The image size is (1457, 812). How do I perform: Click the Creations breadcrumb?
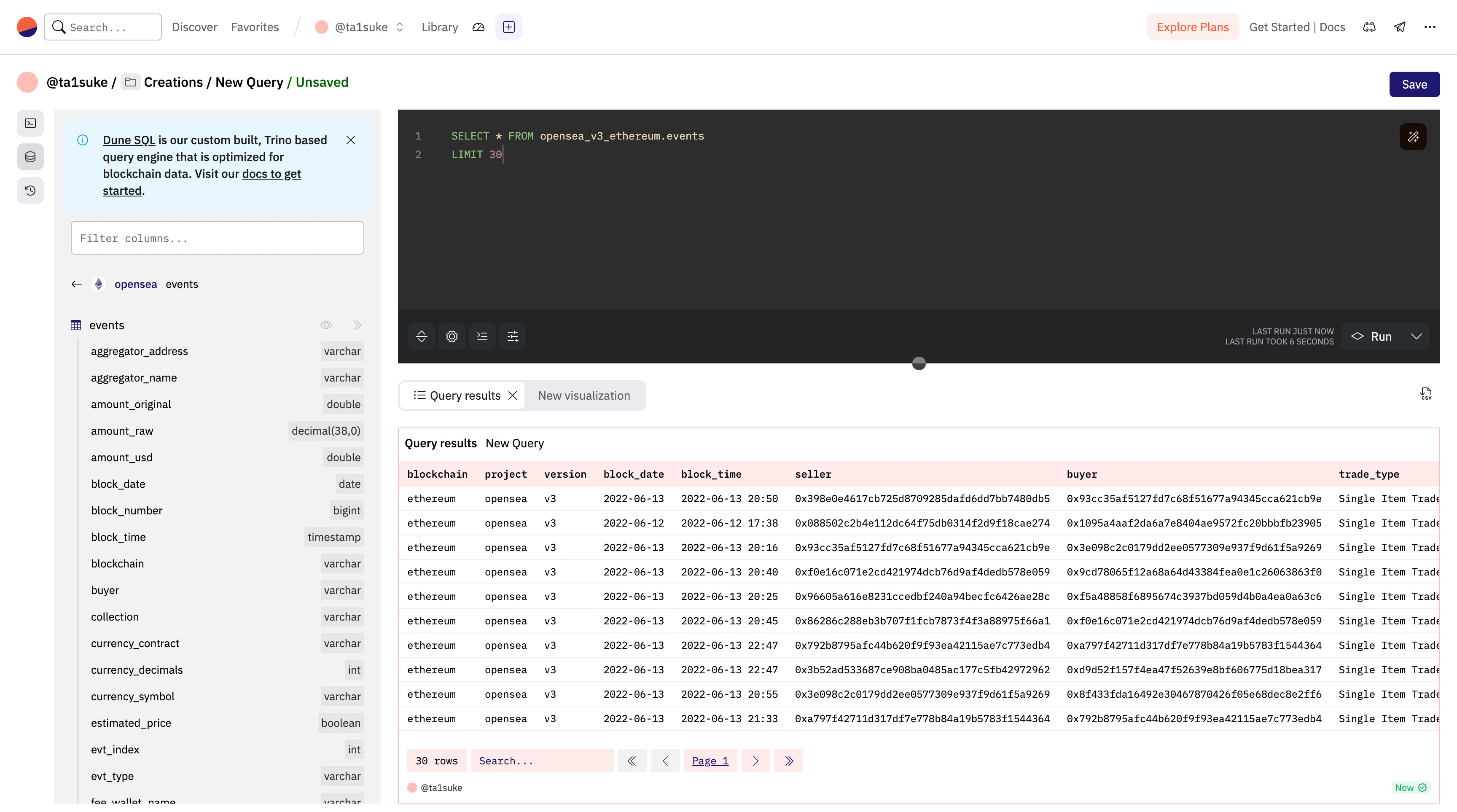coord(173,82)
